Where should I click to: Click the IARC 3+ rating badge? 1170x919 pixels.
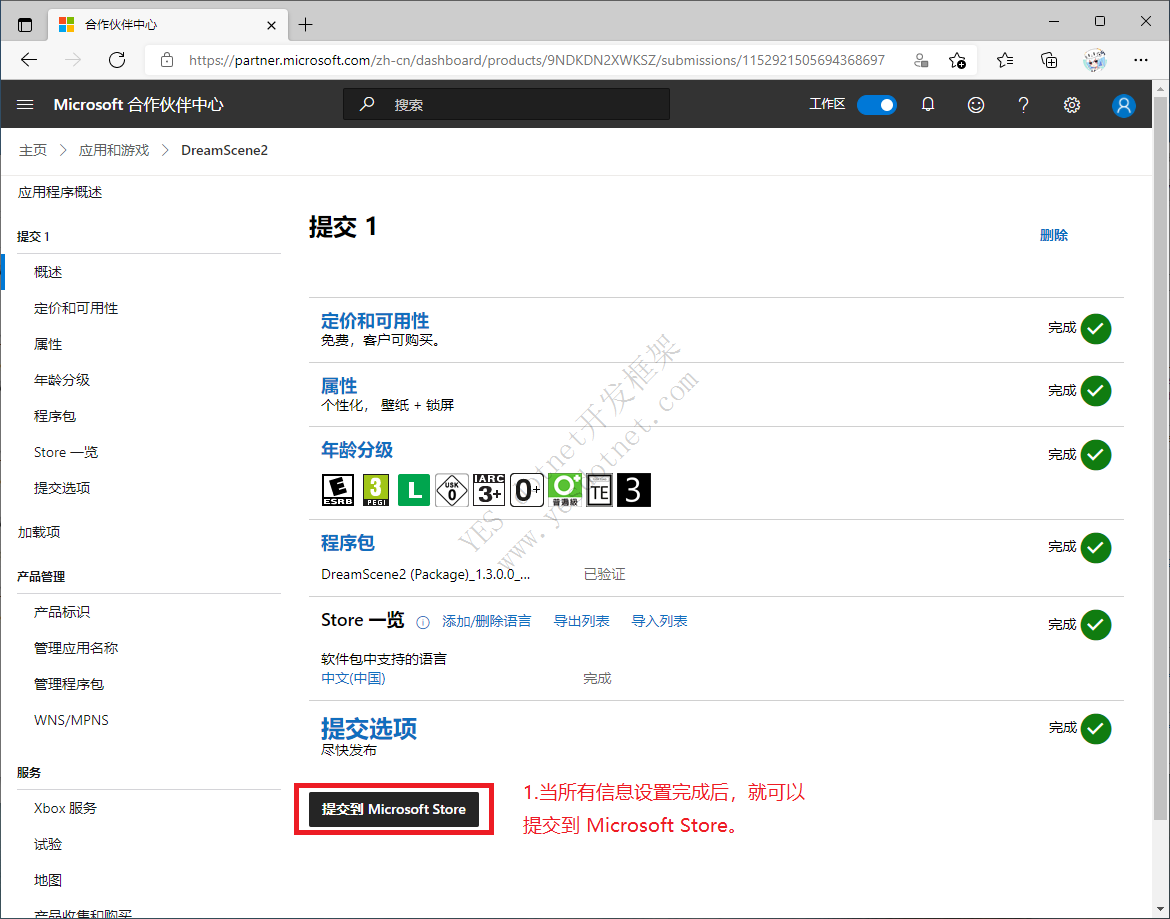pos(489,490)
